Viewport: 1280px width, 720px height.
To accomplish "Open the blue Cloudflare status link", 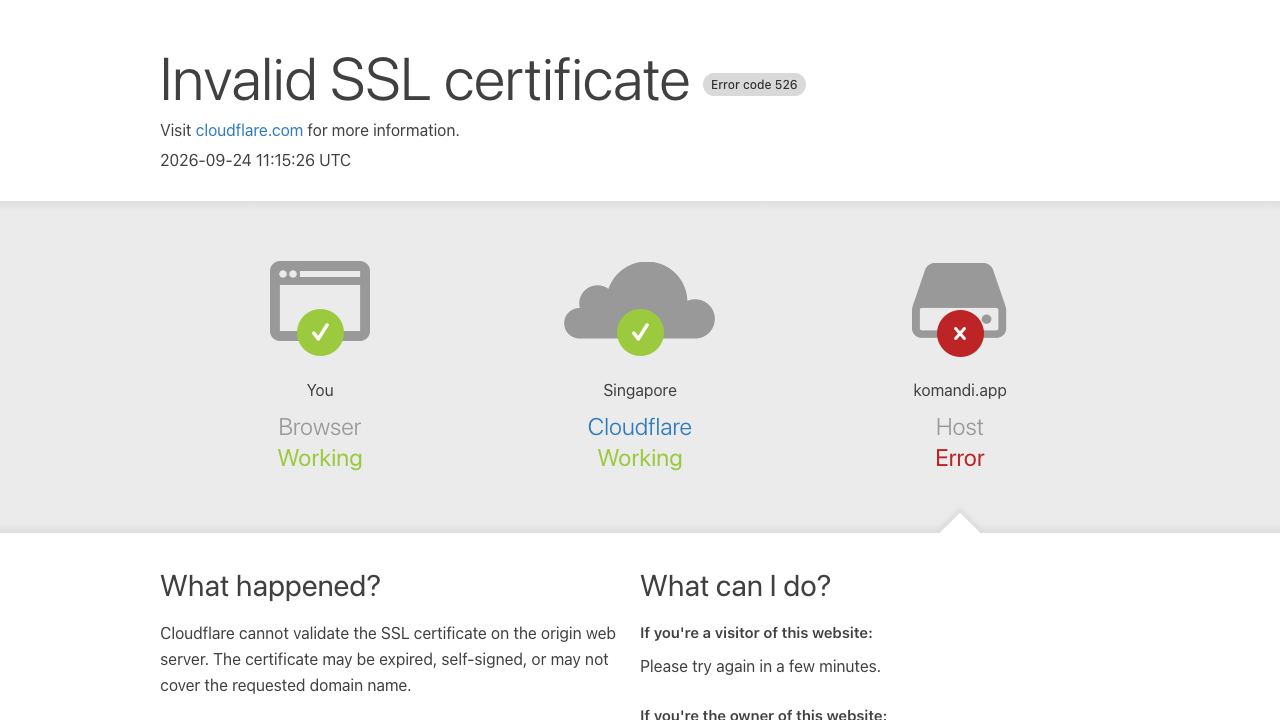I will (x=640, y=427).
